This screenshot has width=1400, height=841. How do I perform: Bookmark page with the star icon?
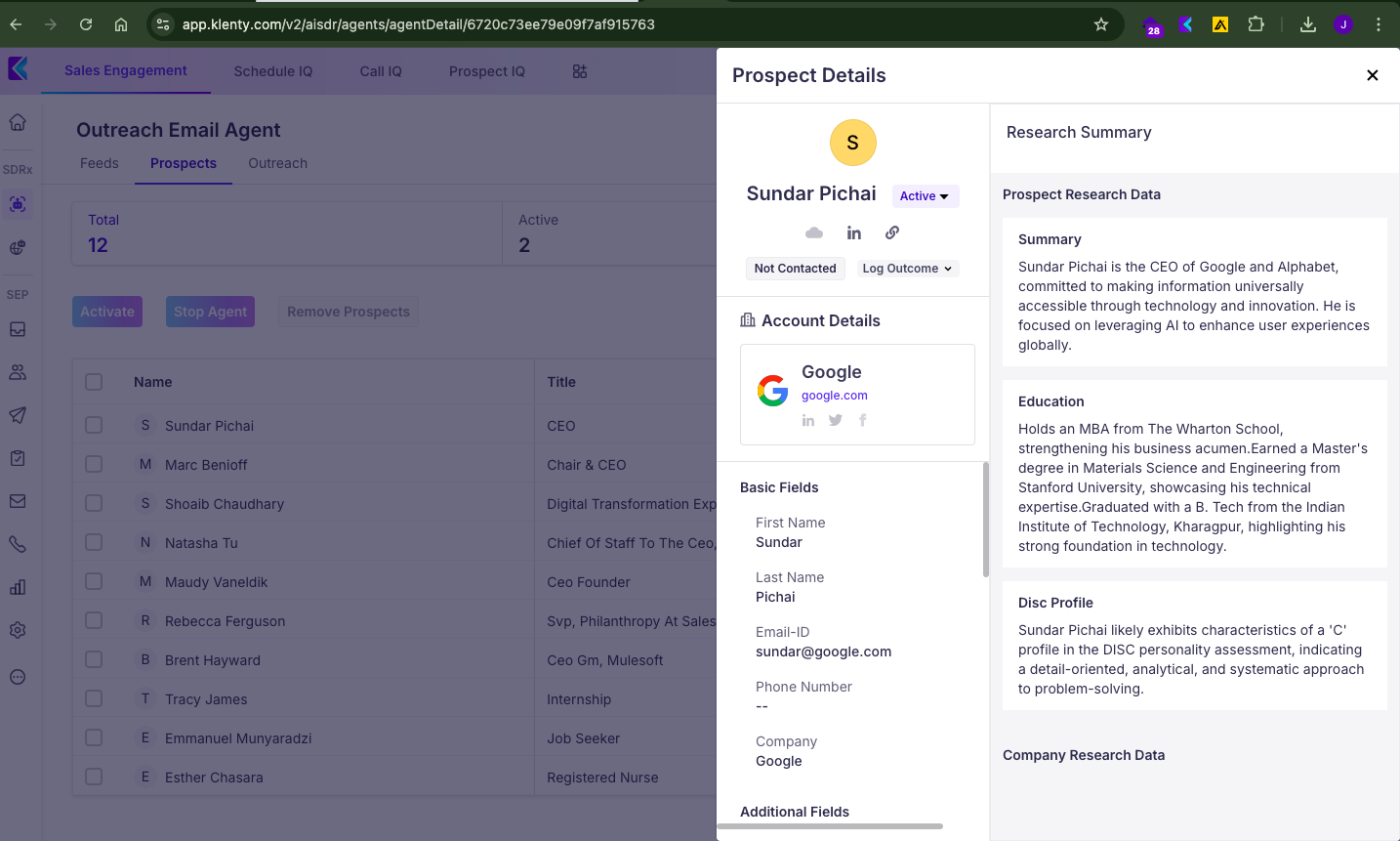[1101, 24]
